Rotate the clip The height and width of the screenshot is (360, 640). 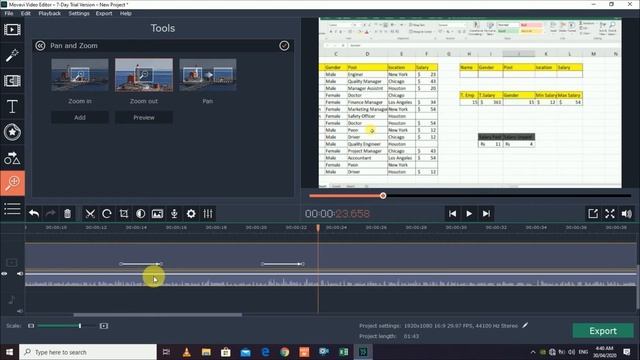(x=107, y=213)
